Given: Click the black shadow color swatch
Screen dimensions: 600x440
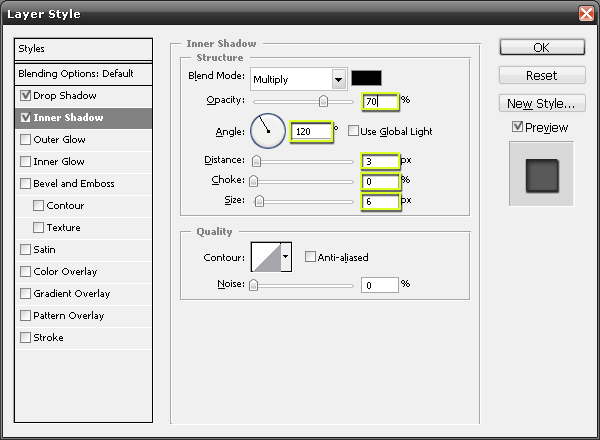Looking at the screenshot, I should (x=366, y=78).
